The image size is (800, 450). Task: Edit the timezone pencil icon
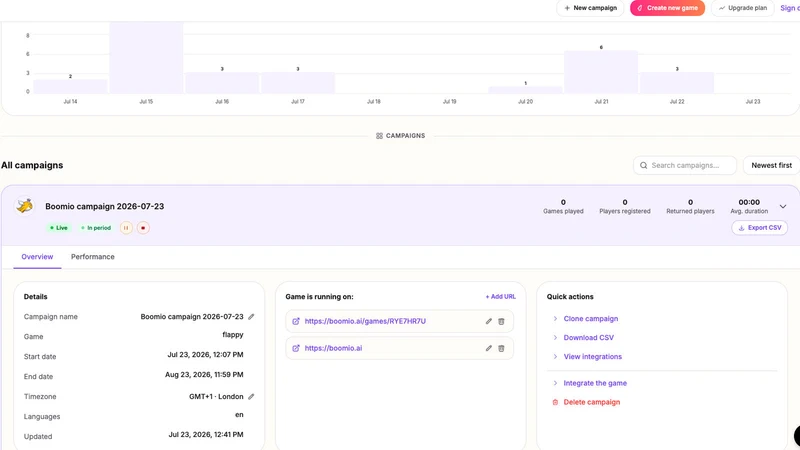click(251, 396)
